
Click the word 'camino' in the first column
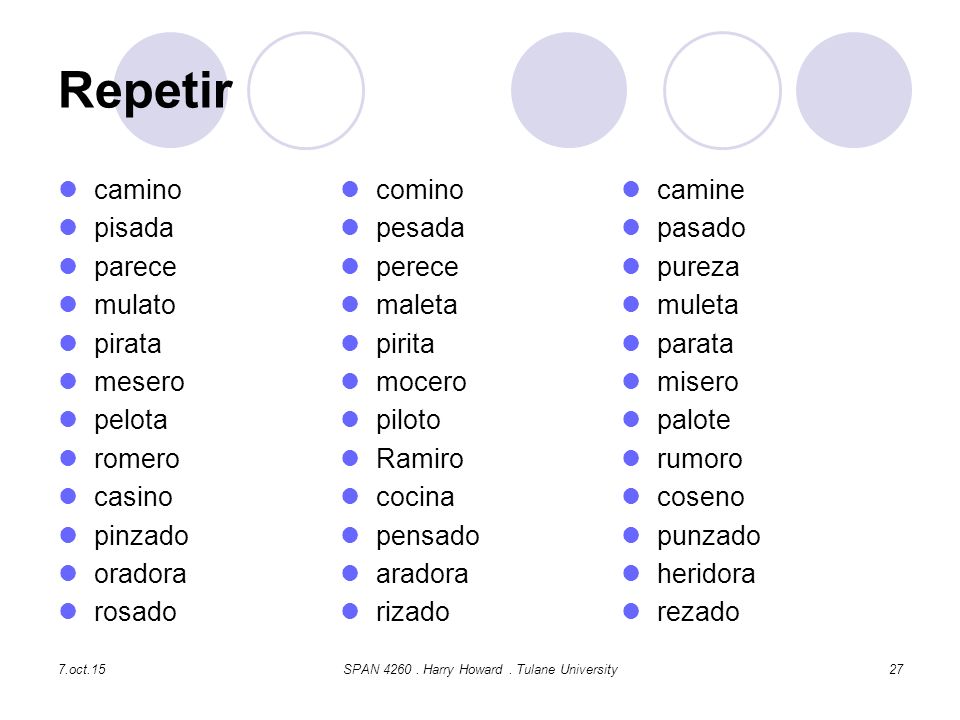(x=138, y=190)
